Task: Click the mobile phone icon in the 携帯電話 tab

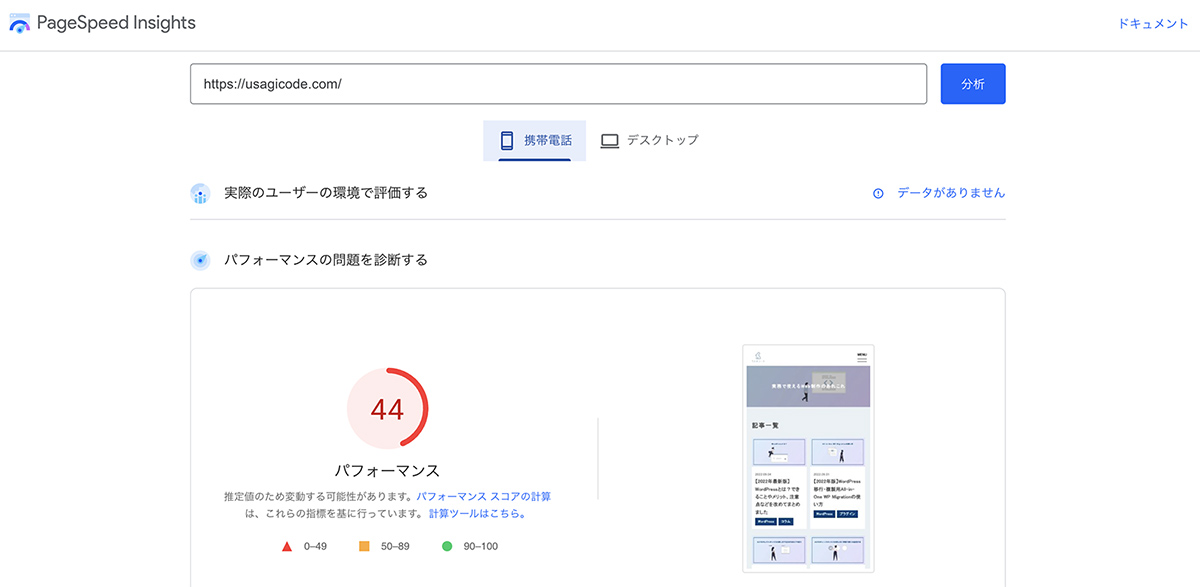Action: click(507, 141)
